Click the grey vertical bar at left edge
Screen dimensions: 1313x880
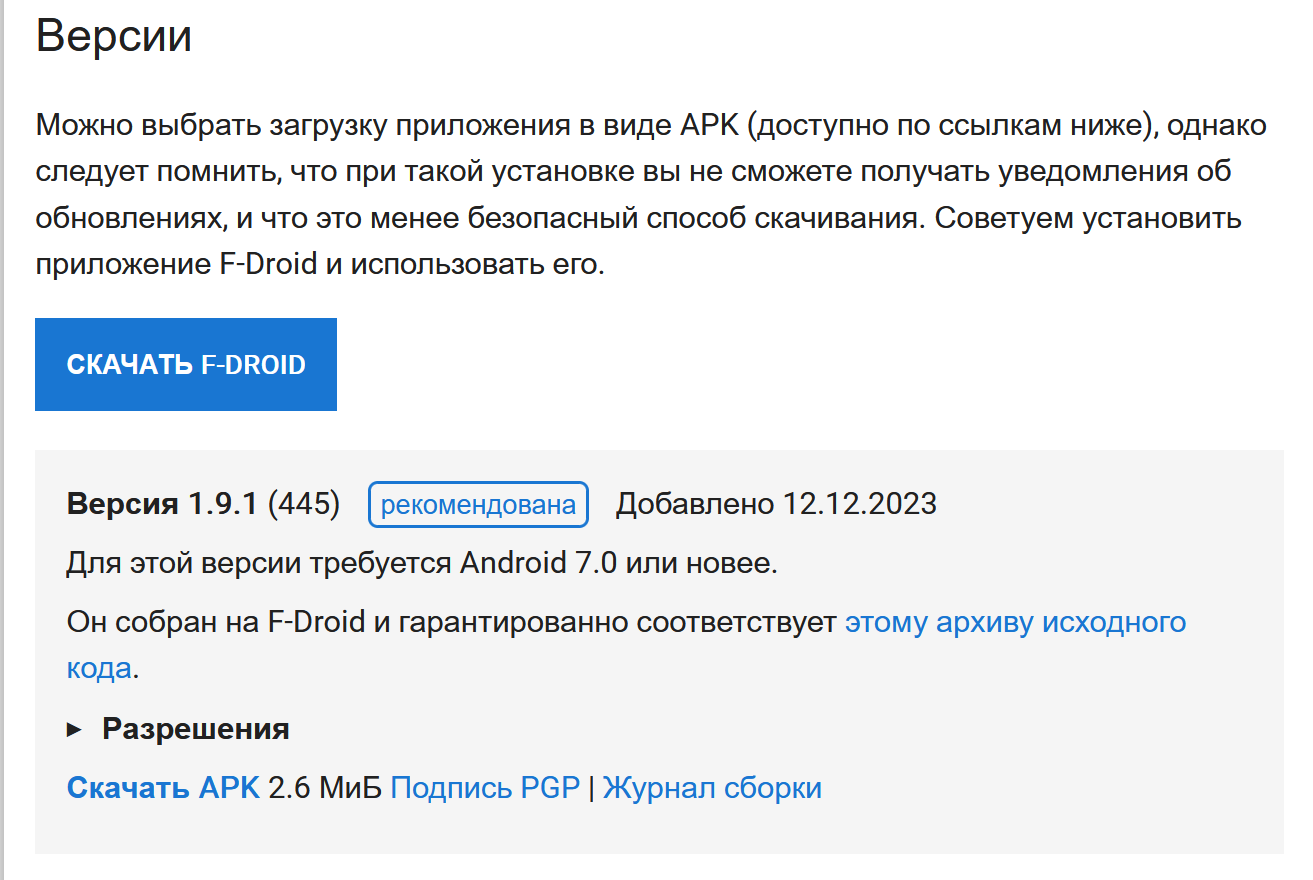click(x=2, y=440)
